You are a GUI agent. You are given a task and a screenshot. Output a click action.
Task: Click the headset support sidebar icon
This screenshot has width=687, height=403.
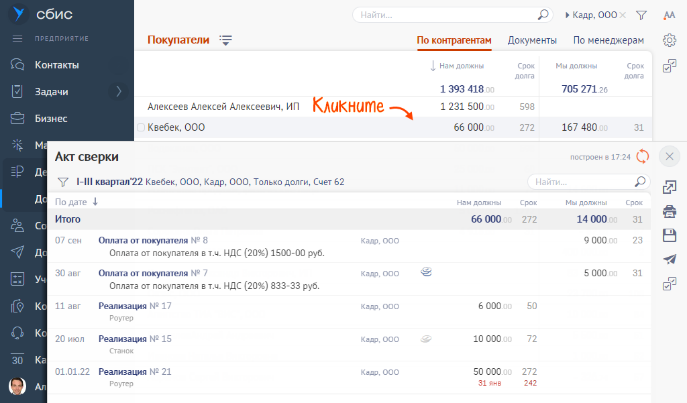pyautogui.click(x=17, y=332)
